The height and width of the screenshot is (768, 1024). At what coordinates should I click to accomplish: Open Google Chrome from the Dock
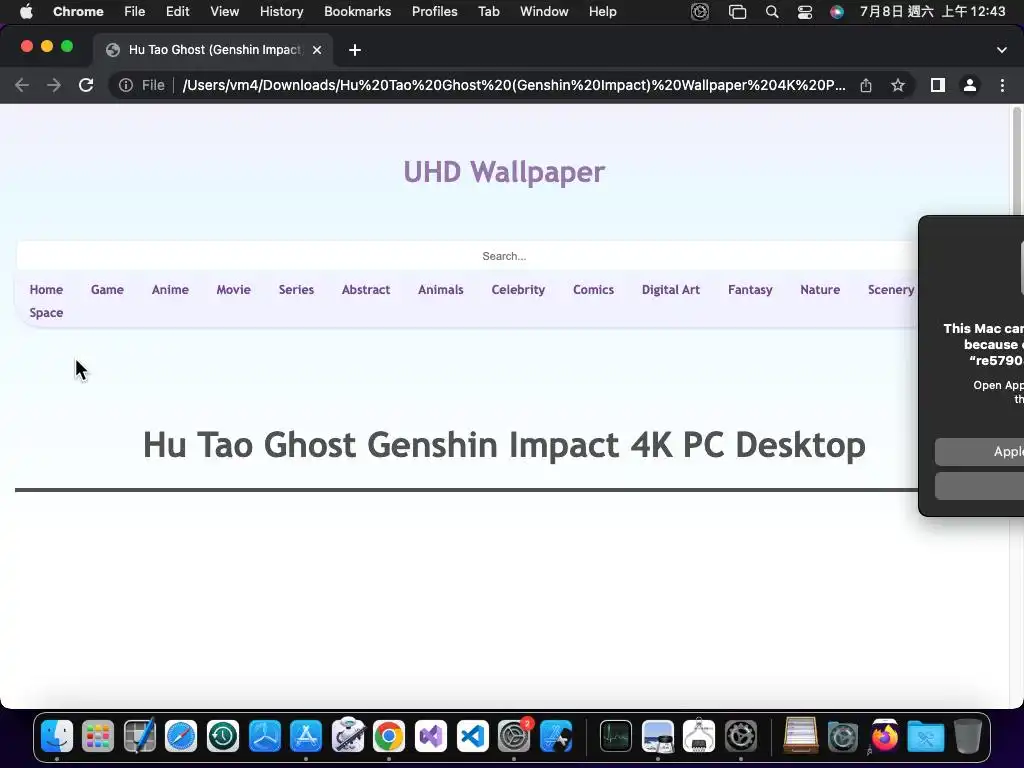[x=389, y=736]
